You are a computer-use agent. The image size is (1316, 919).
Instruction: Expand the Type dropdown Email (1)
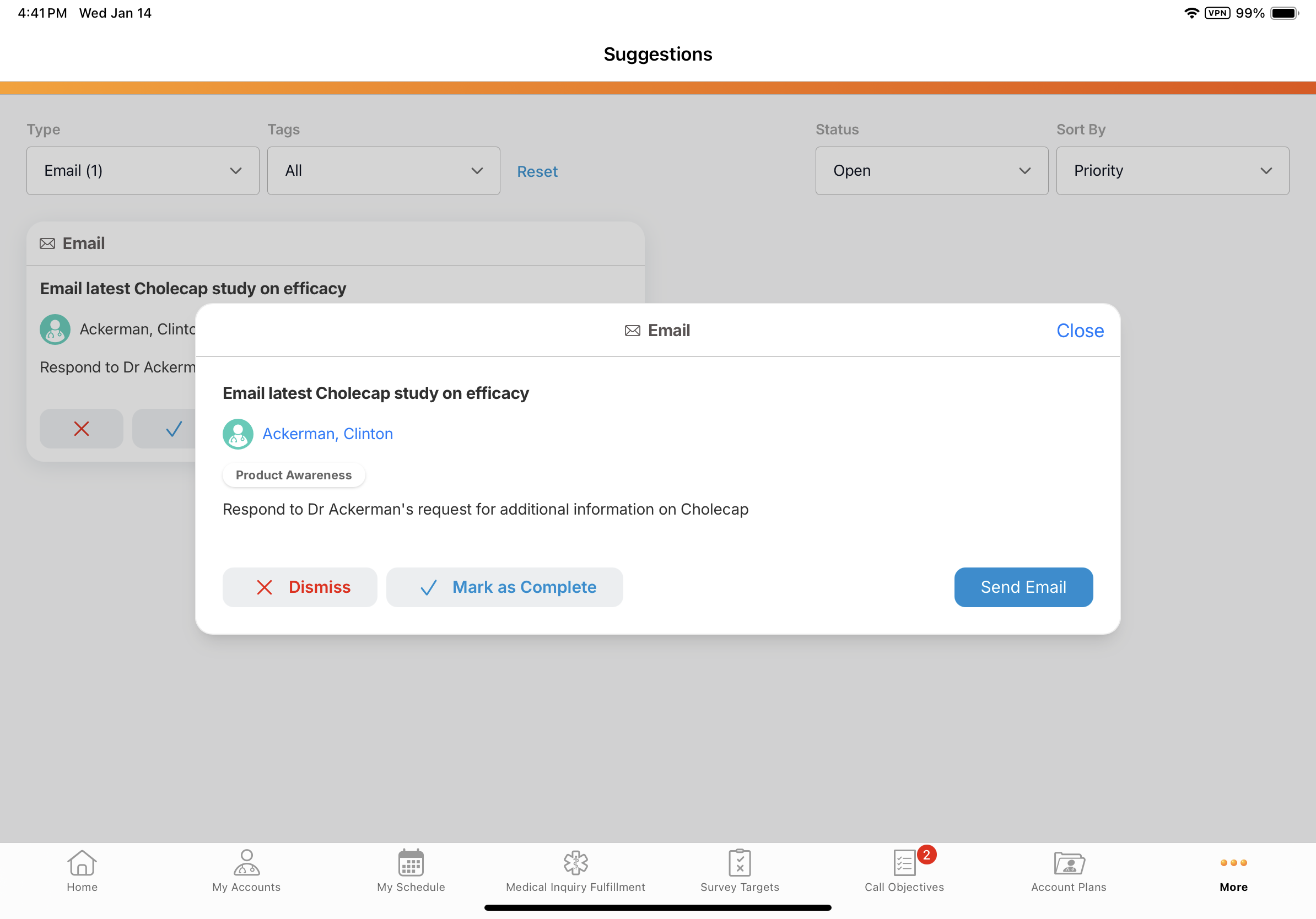point(143,171)
